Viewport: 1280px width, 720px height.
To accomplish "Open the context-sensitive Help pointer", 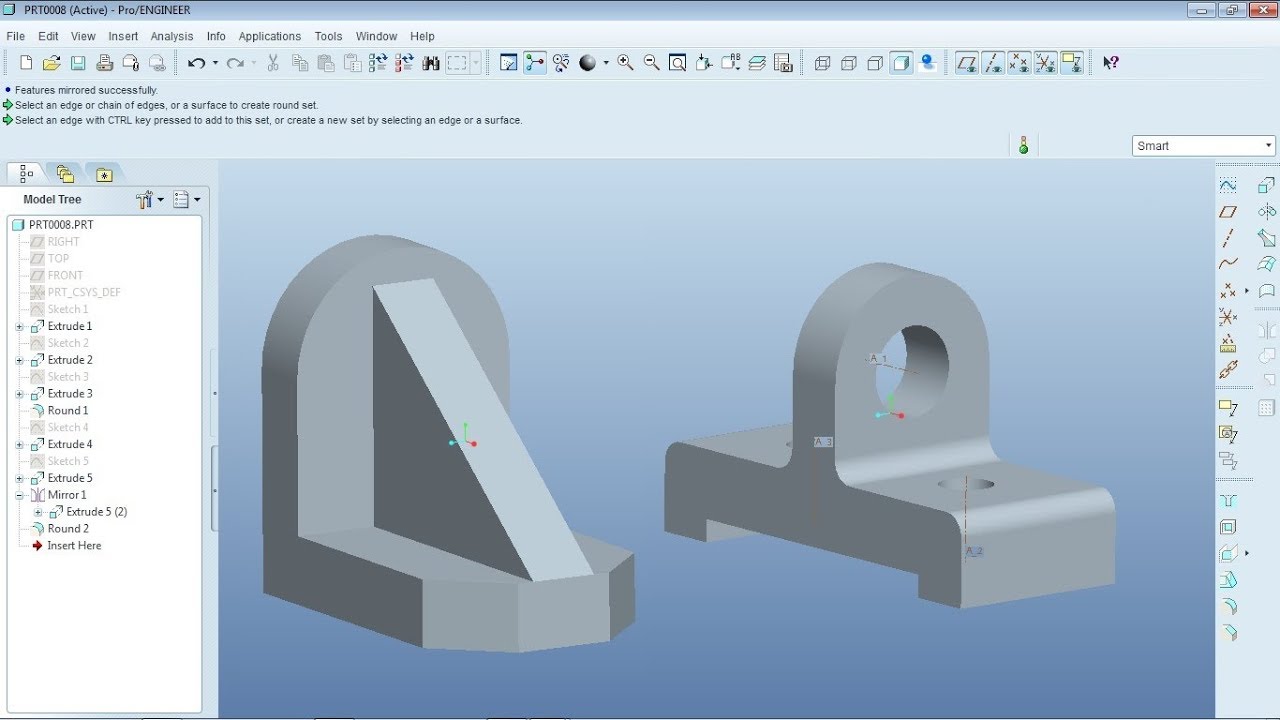I will point(1110,63).
